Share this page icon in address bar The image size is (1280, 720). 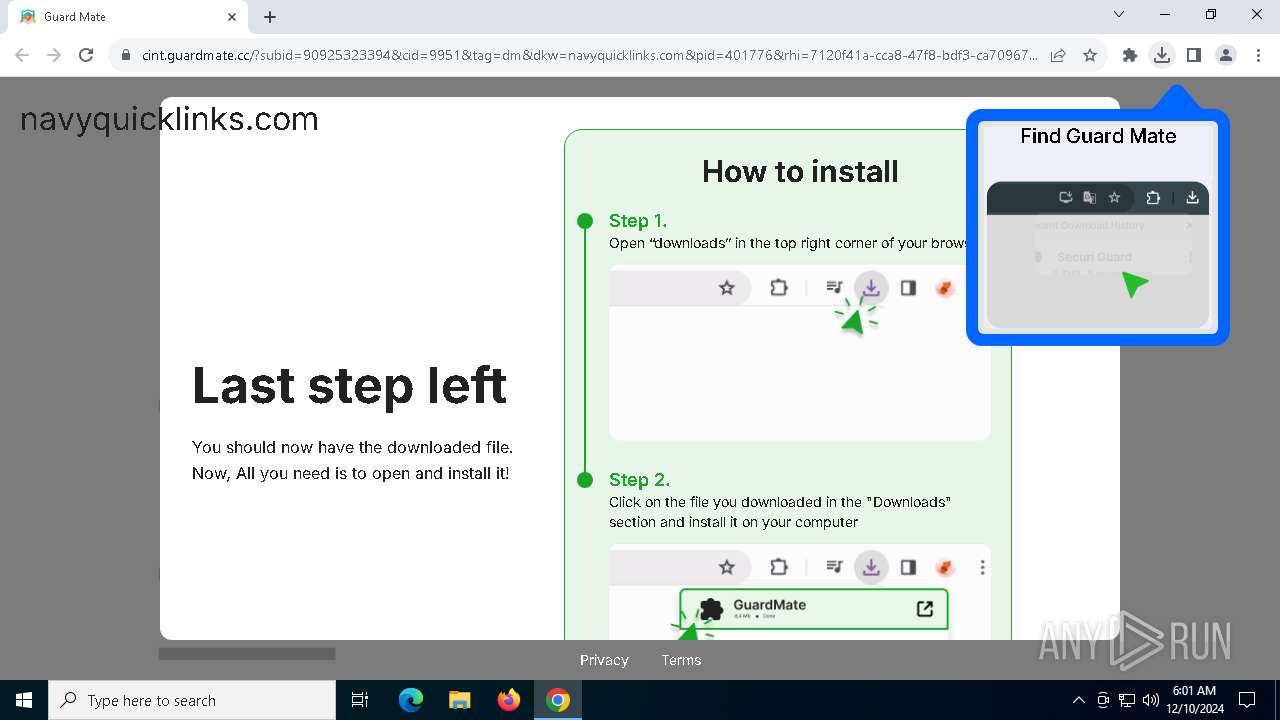point(1058,55)
